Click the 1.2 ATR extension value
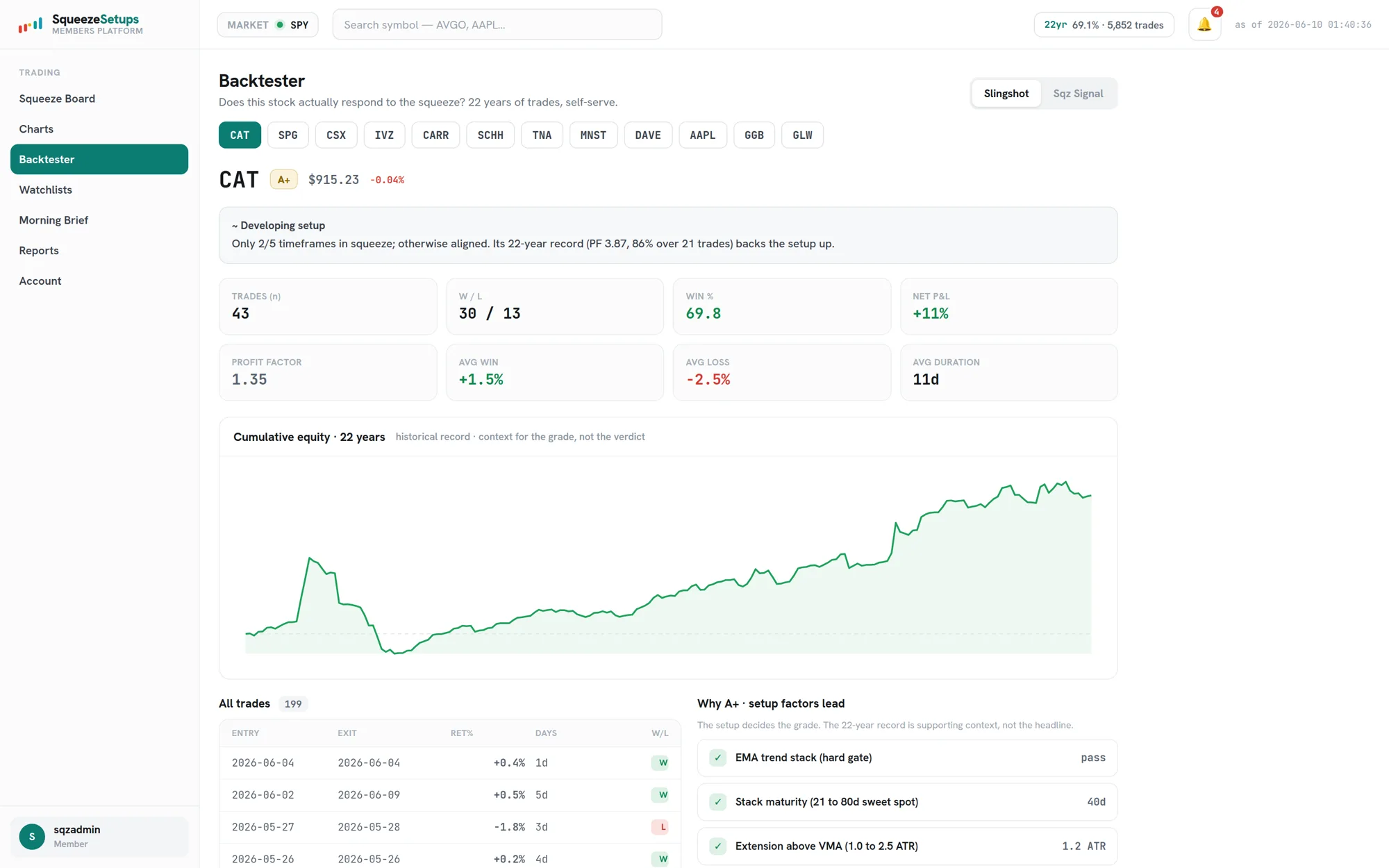This screenshot has height=868, width=1389. pyautogui.click(x=1083, y=846)
